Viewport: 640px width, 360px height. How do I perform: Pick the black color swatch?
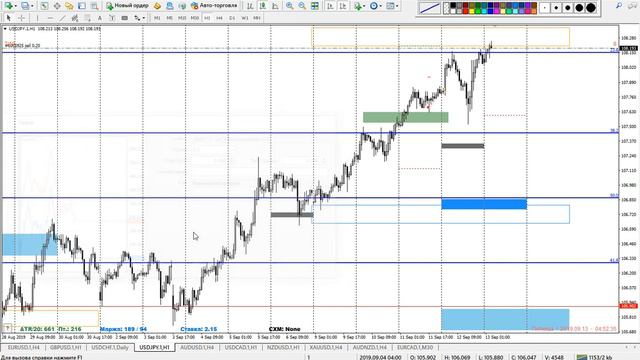click(453, 5)
